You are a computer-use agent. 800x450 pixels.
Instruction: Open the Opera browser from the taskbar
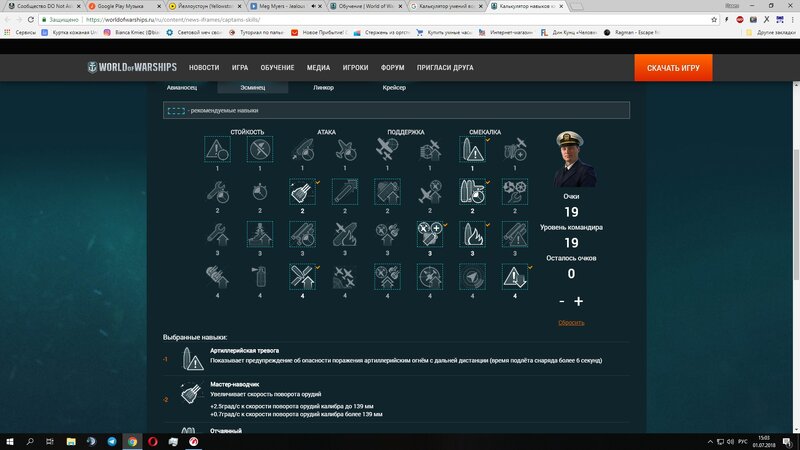pos(154,441)
